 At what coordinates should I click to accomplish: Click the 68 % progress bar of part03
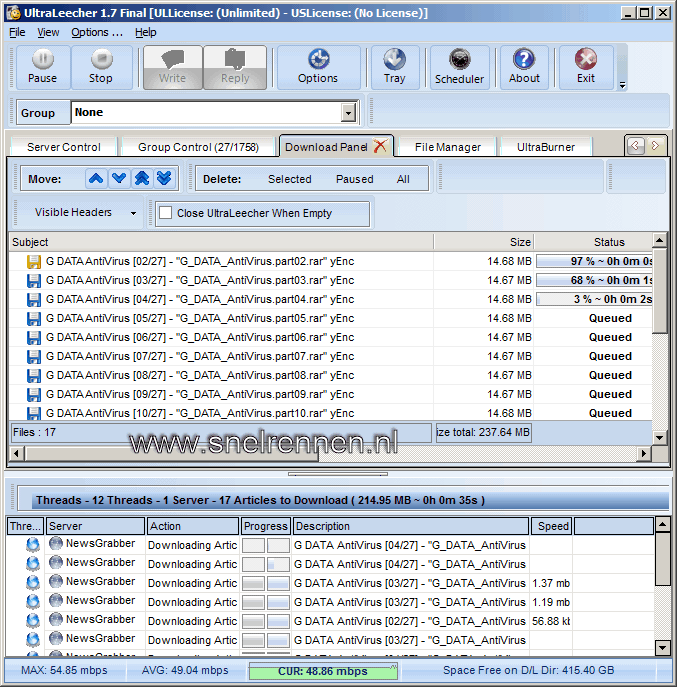point(594,280)
